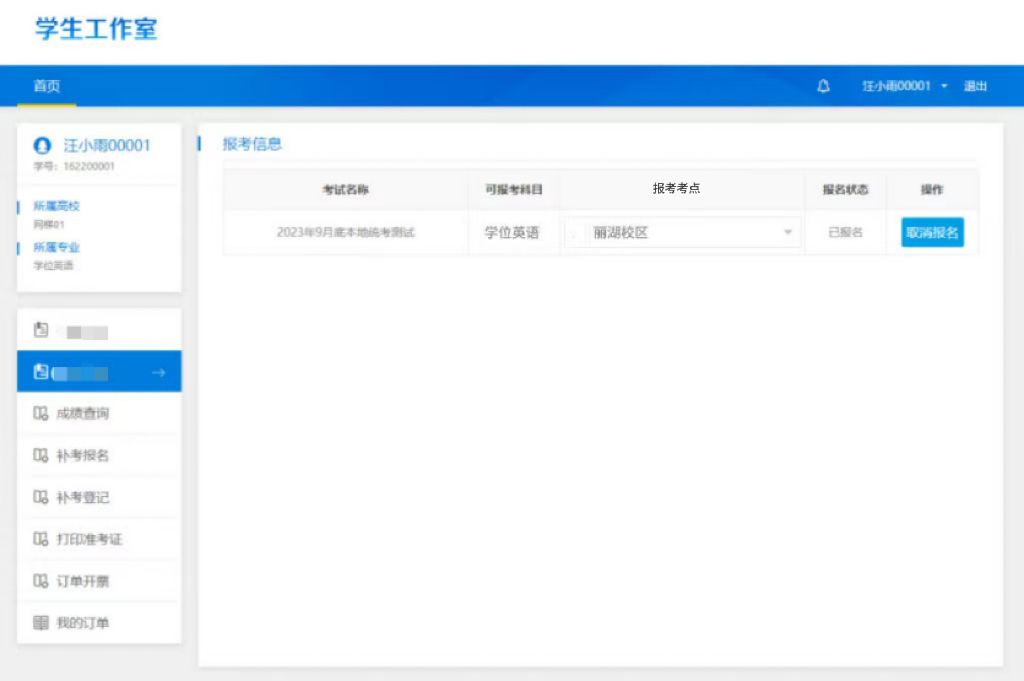1024x681 pixels.
Task: Select the 2023年9月底本地统考测试 exam row
Action: point(345,233)
